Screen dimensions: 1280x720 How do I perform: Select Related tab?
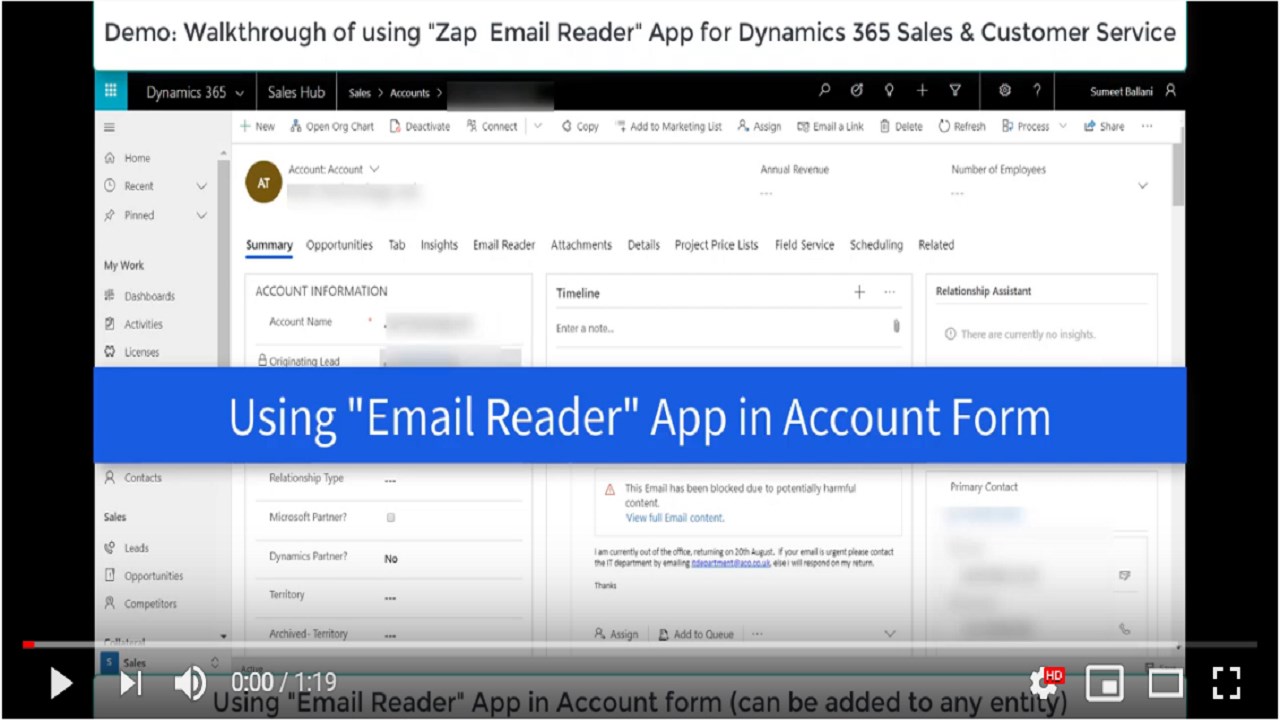pos(936,245)
